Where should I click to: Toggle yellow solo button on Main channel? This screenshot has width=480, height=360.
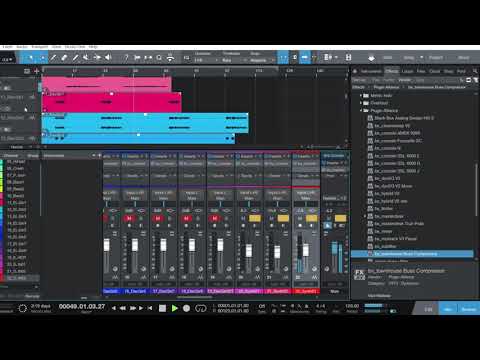tap(340, 218)
